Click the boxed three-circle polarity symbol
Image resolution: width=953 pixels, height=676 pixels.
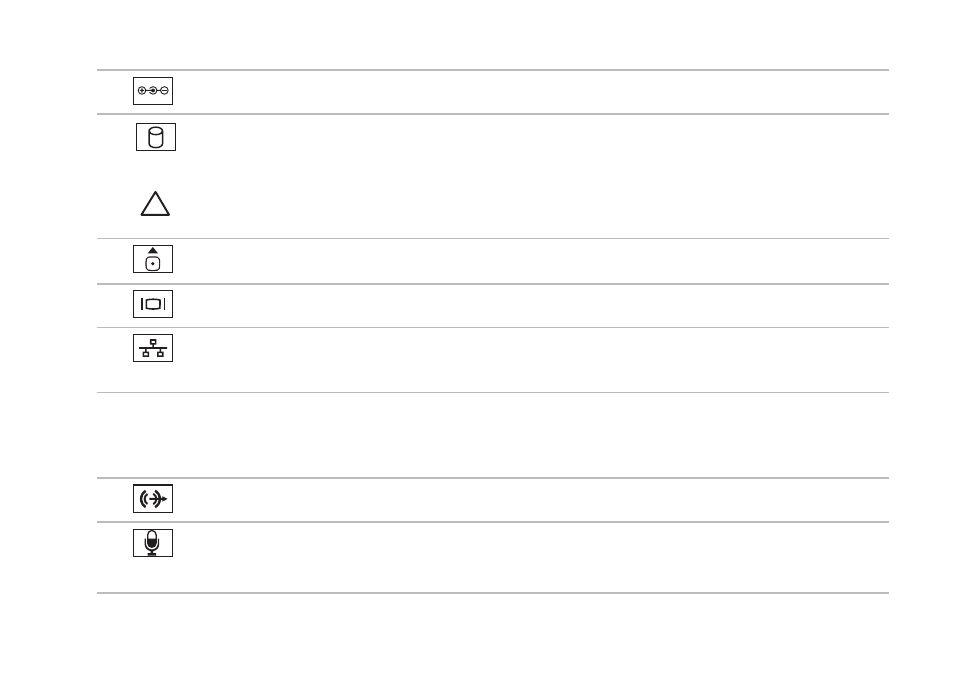point(153,91)
